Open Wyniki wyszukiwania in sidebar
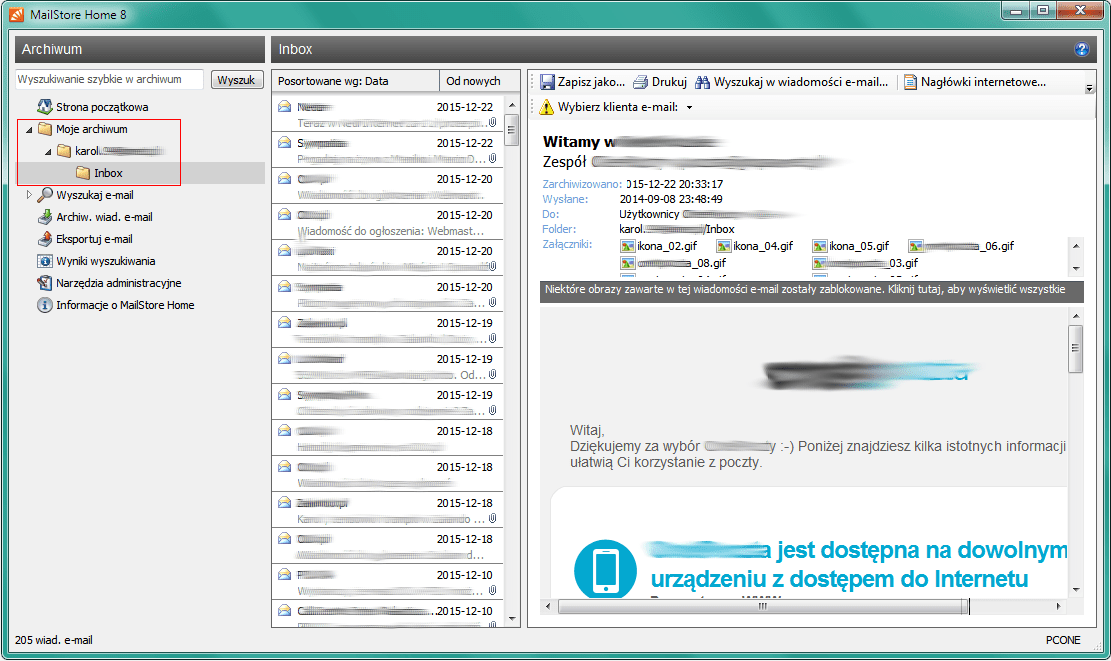Screen dimensions: 1111x661 coord(105,261)
